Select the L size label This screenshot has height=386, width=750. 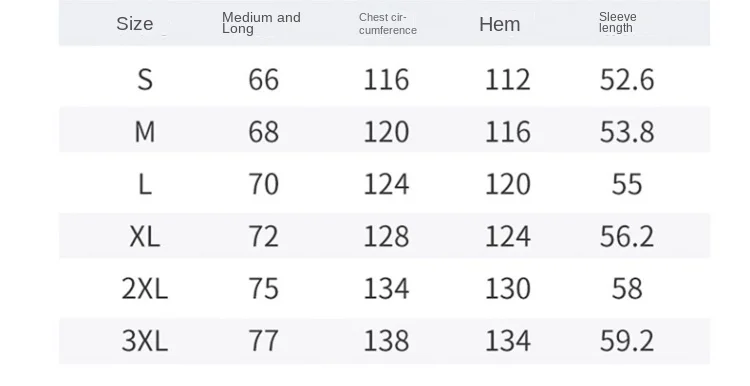145,184
